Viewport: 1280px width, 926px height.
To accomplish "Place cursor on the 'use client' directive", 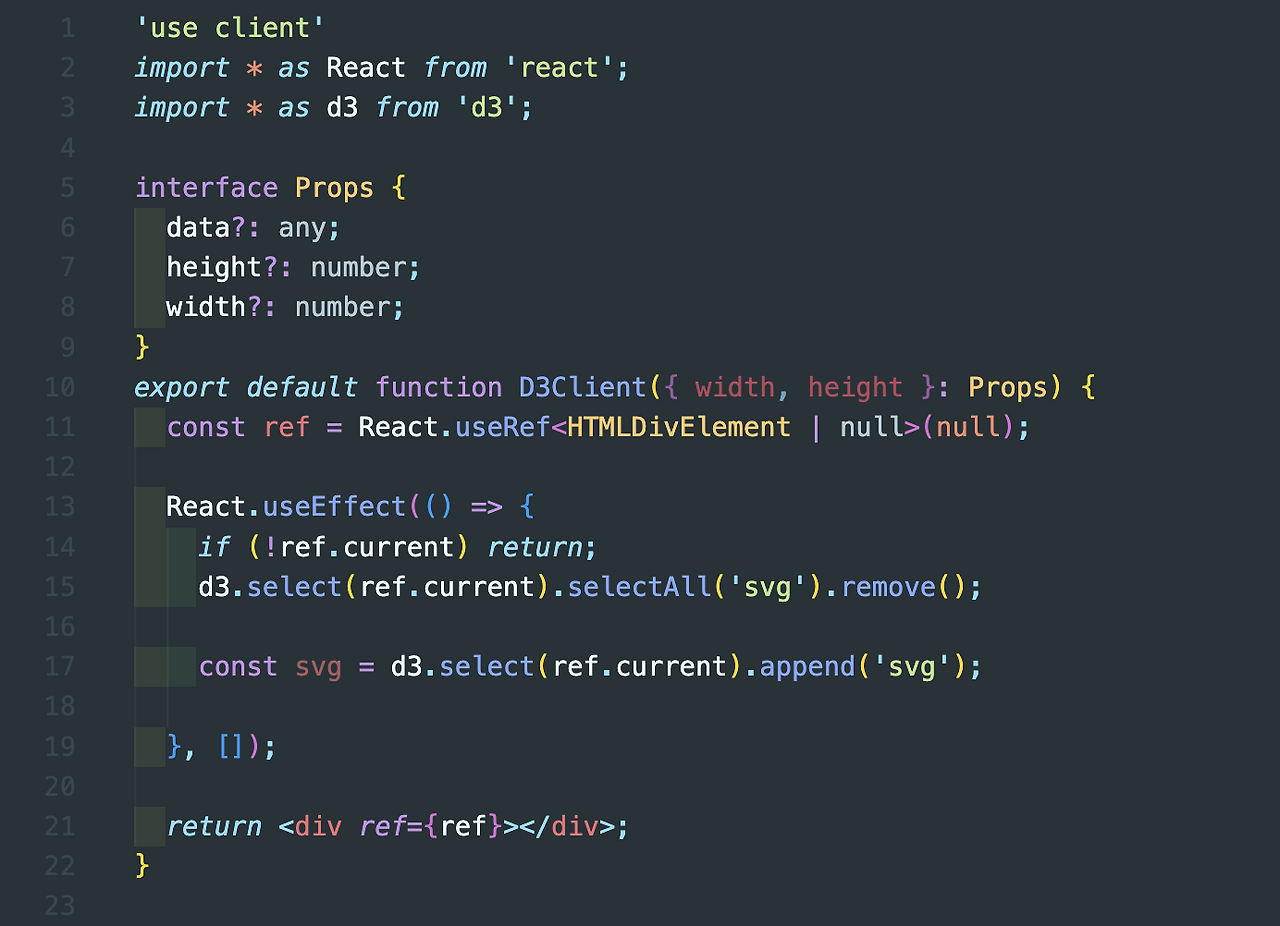I will (231, 28).
